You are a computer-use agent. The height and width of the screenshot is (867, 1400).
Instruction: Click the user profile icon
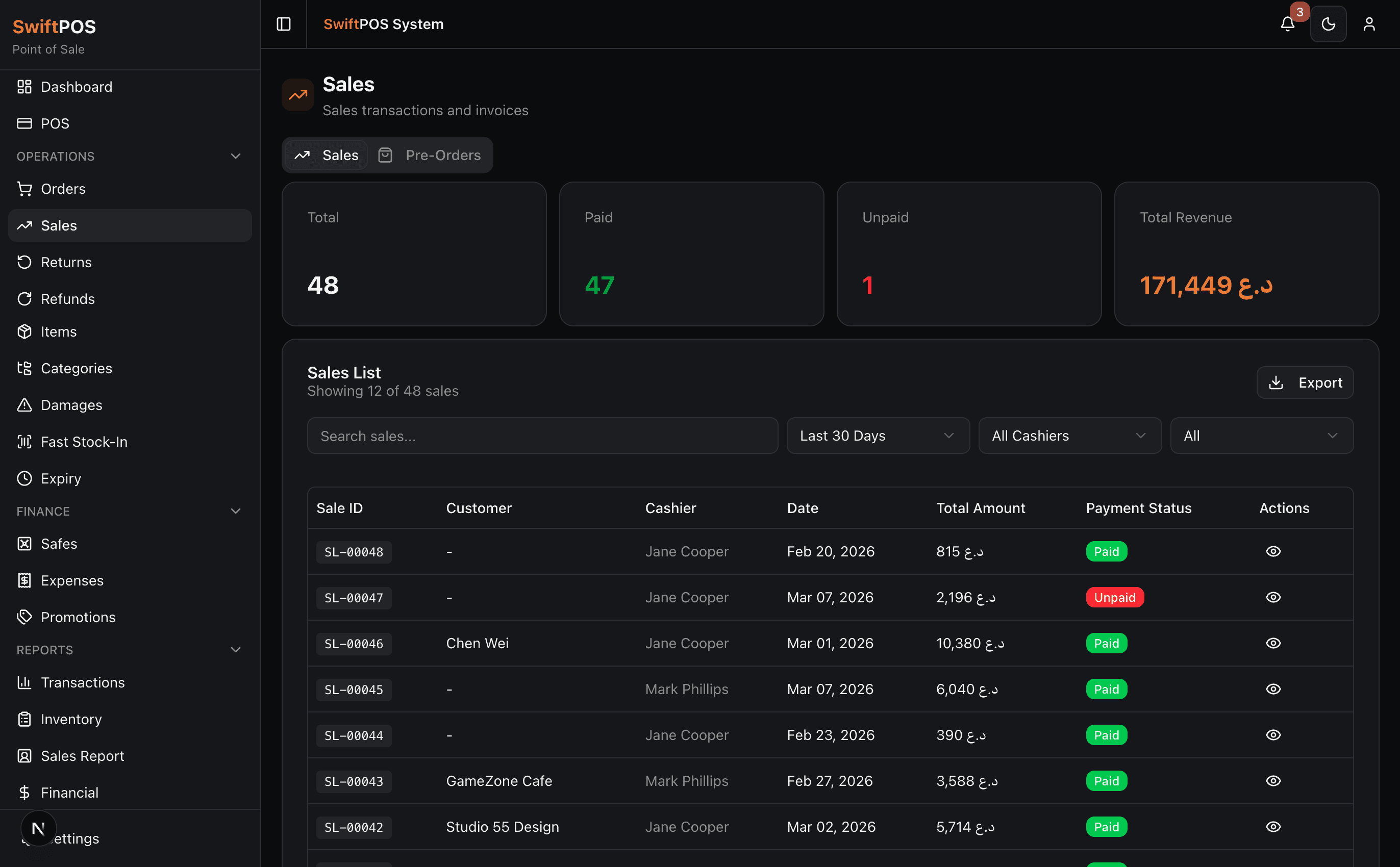(x=1369, y=24)
